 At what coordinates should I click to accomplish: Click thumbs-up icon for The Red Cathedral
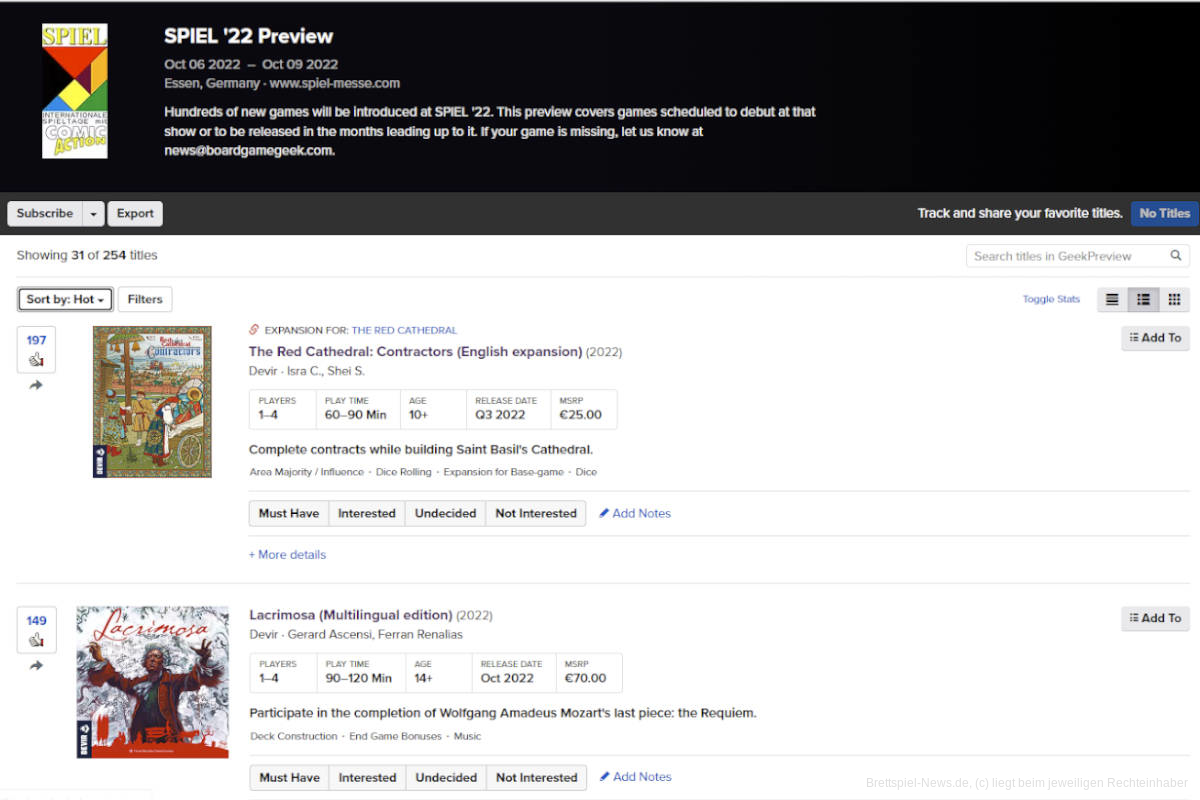point(36,359)
